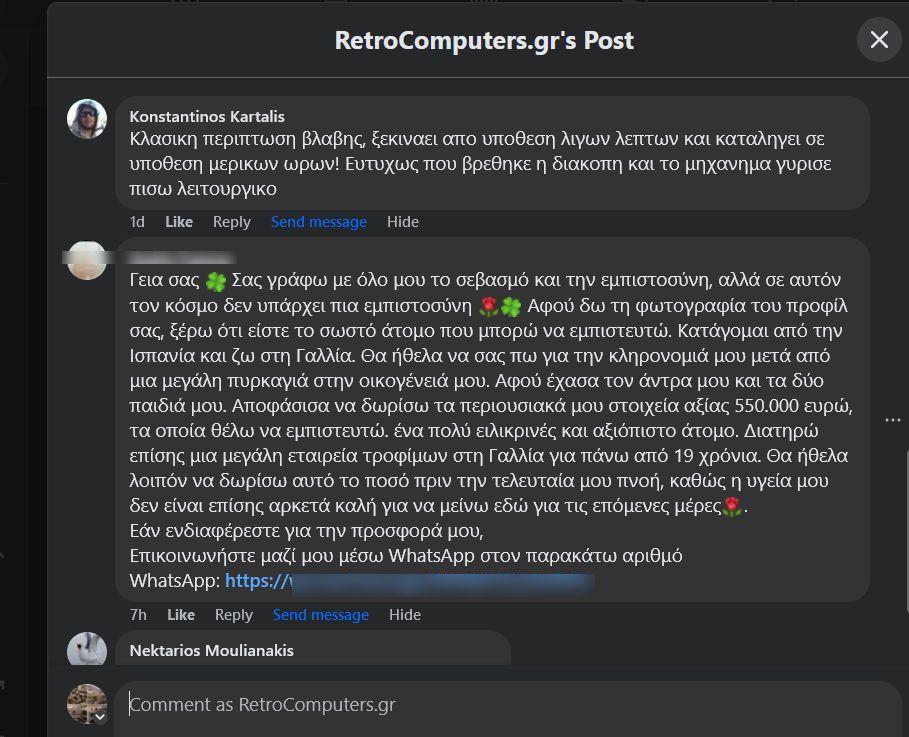909x737 pixels.
Task: Click the 1d comment timestamp
Action: pos(137,222)
